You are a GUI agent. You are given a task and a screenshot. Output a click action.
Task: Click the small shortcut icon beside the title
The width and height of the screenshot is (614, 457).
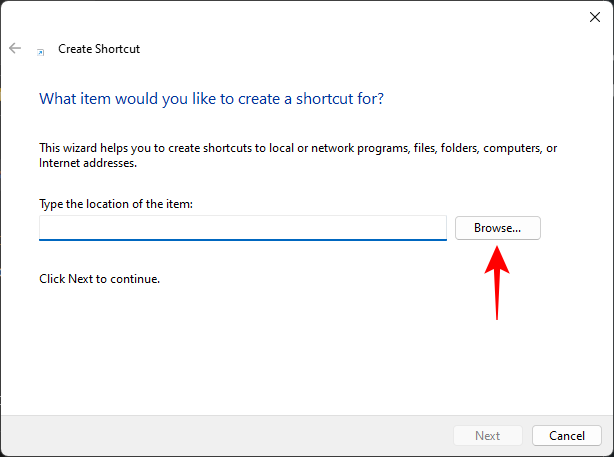(x=40, y=49)
